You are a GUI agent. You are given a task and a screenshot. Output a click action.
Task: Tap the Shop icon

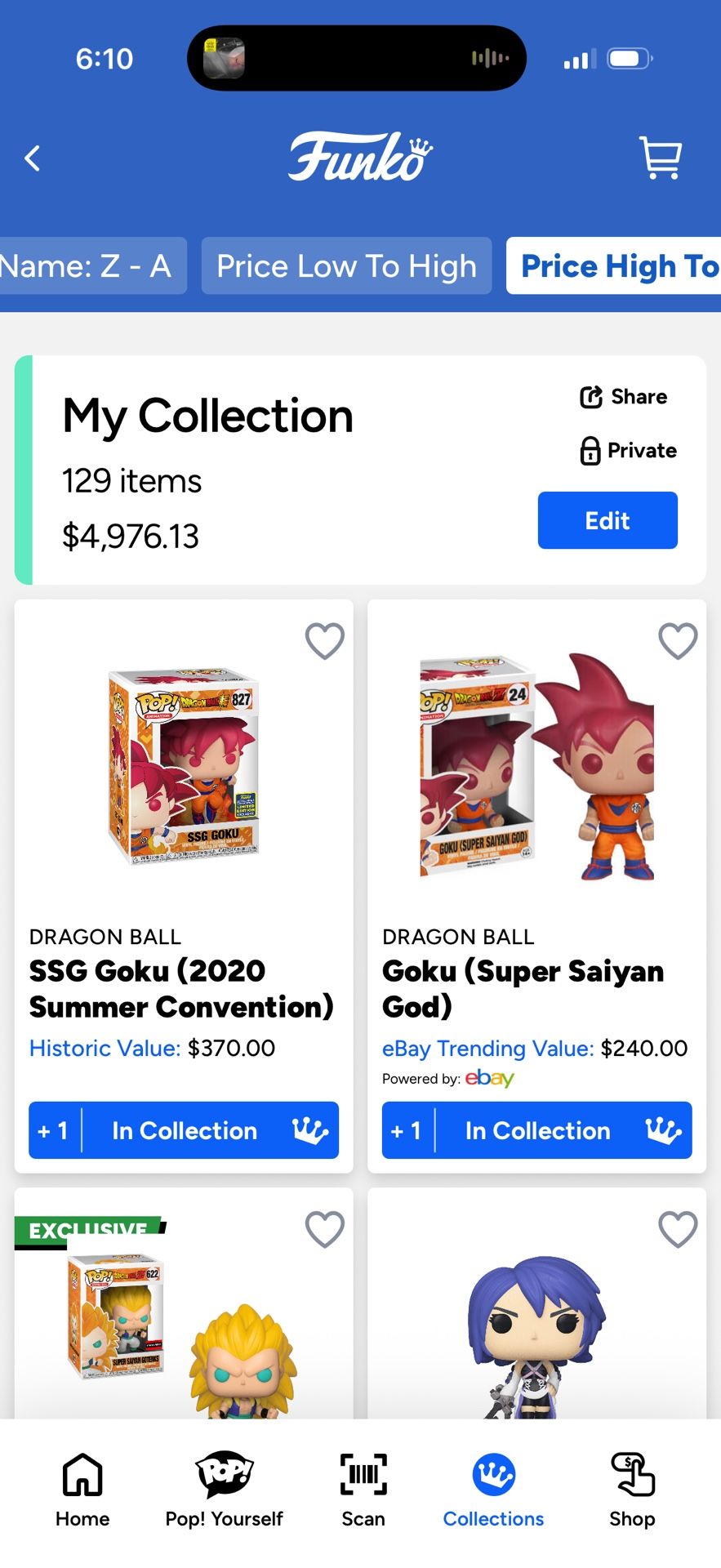[631, 1475]
